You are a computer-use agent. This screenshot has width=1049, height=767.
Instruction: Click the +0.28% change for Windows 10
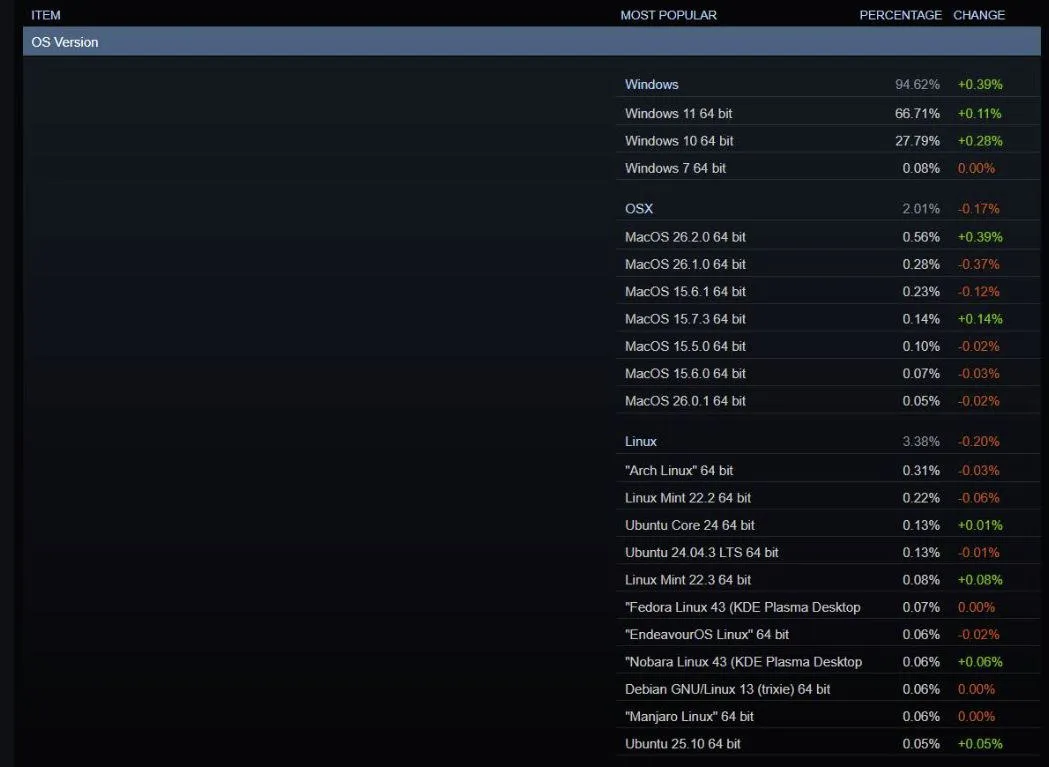point(980,141)
